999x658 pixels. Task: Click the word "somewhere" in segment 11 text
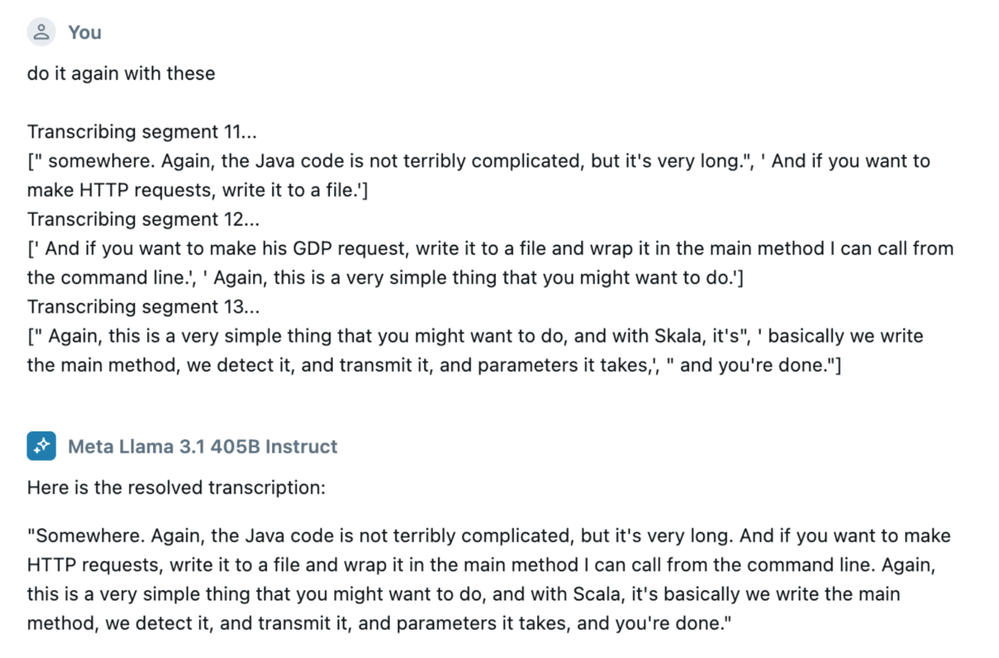pyautogui.click(x=102, y=161)
